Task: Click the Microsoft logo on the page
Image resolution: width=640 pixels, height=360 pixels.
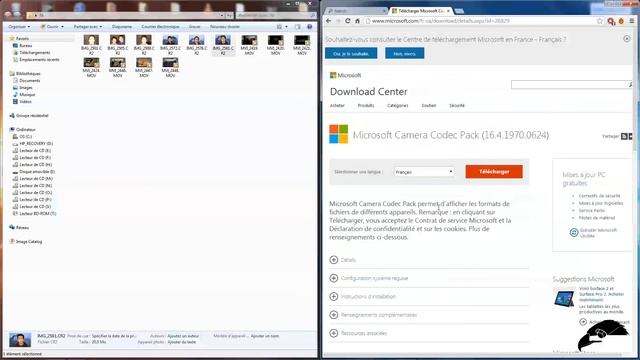Action: pyautogui.click(x=345, y=75)
